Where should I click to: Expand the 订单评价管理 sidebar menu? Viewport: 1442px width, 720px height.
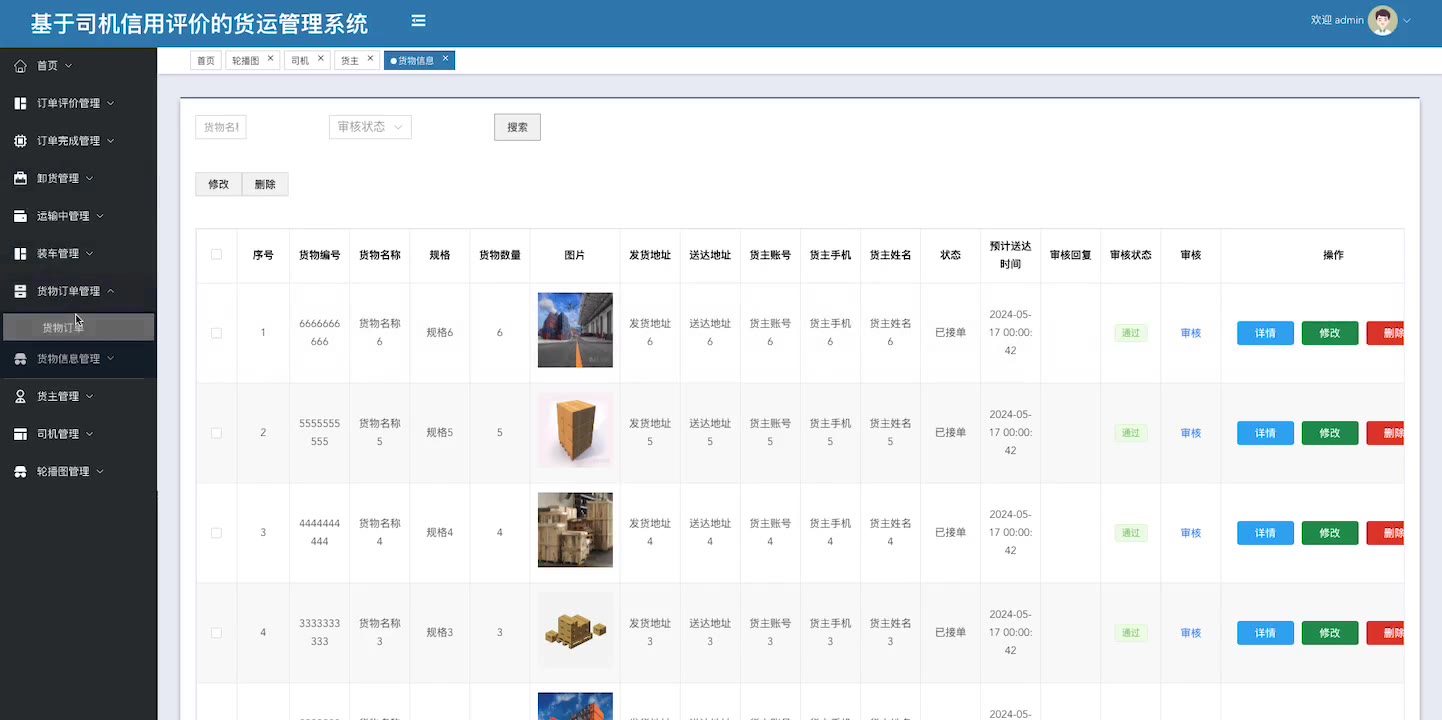coord(110,103)
